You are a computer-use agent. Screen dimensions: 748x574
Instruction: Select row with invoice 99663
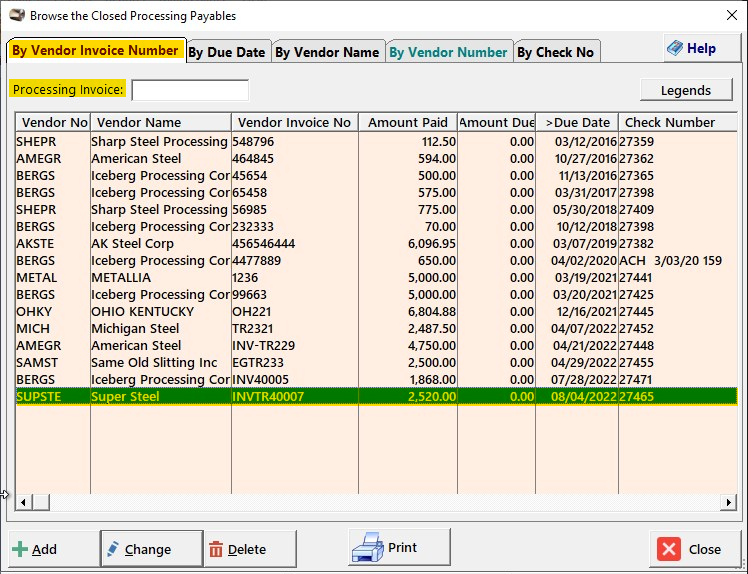[376, 295]
